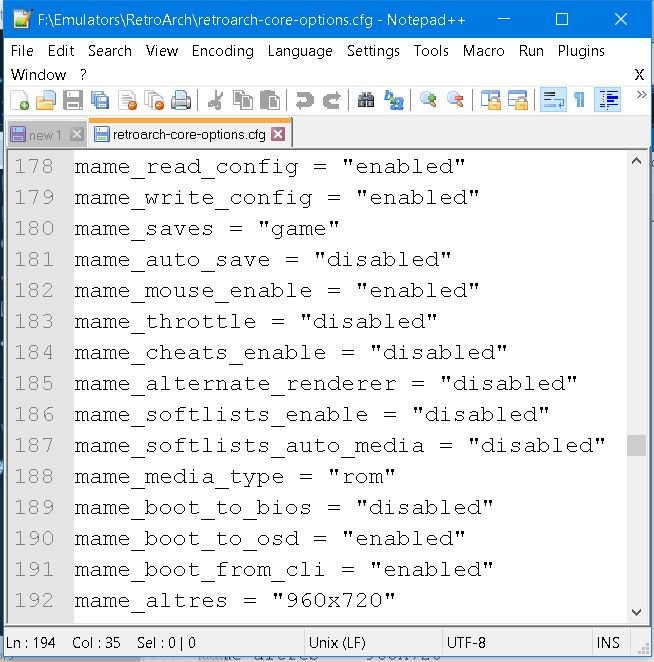The image size is (654, 662).
Task: Click the Open file folder icon
Action: tap(46, 100)
